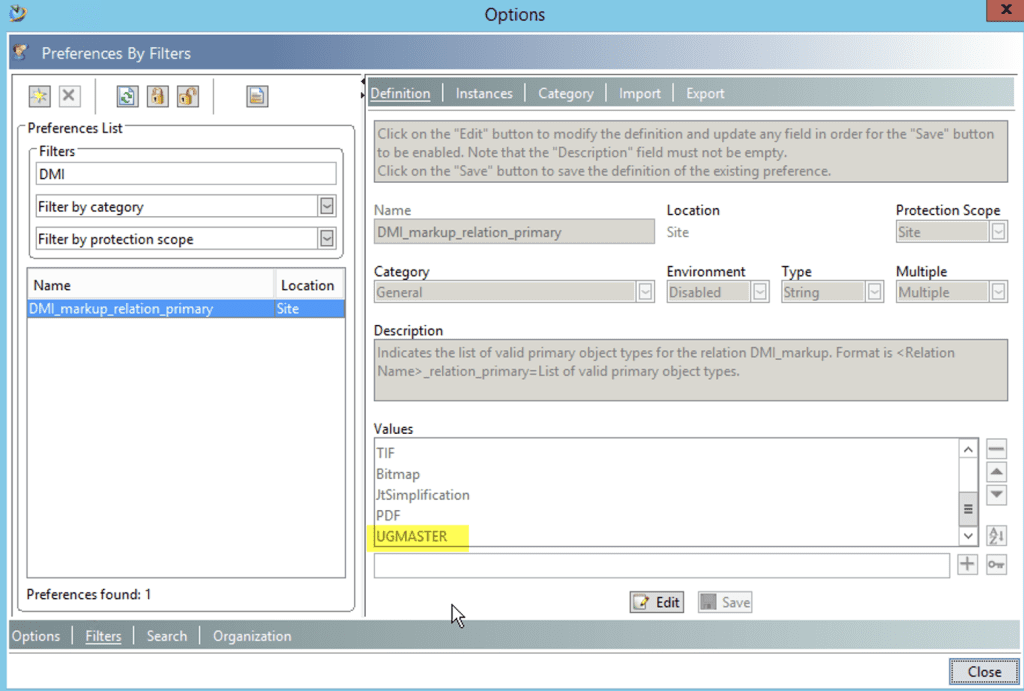
Task: Sort the values list alphabetically
Action: pos(996,537)
